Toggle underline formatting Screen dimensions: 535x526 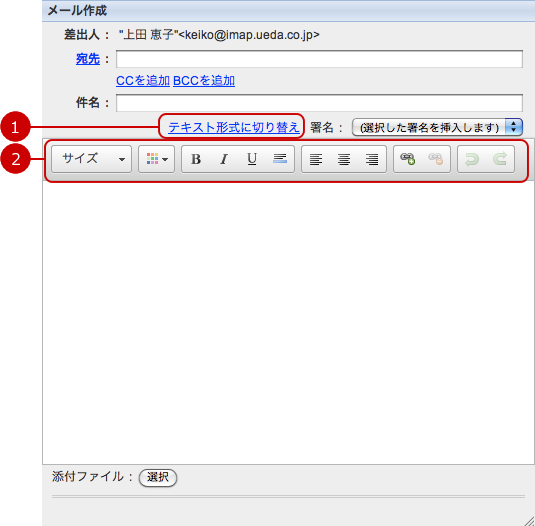point(252,159)
